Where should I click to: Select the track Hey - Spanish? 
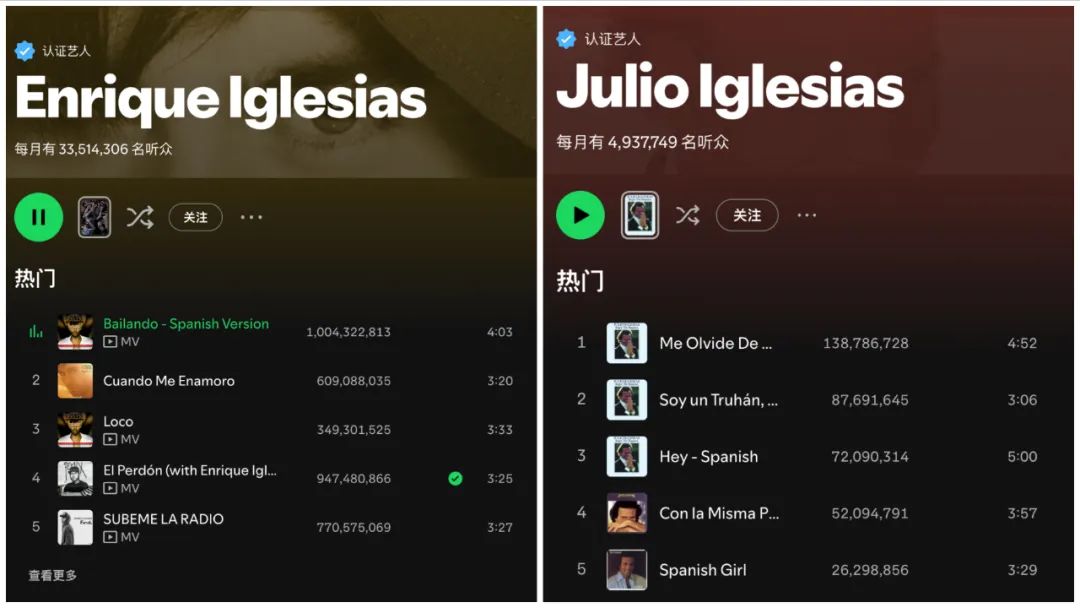coord(708,457)
